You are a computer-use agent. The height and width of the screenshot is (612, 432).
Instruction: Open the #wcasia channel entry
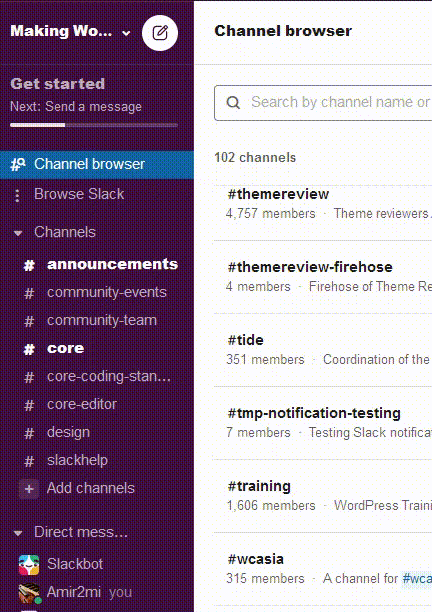(x=256, y=559)
